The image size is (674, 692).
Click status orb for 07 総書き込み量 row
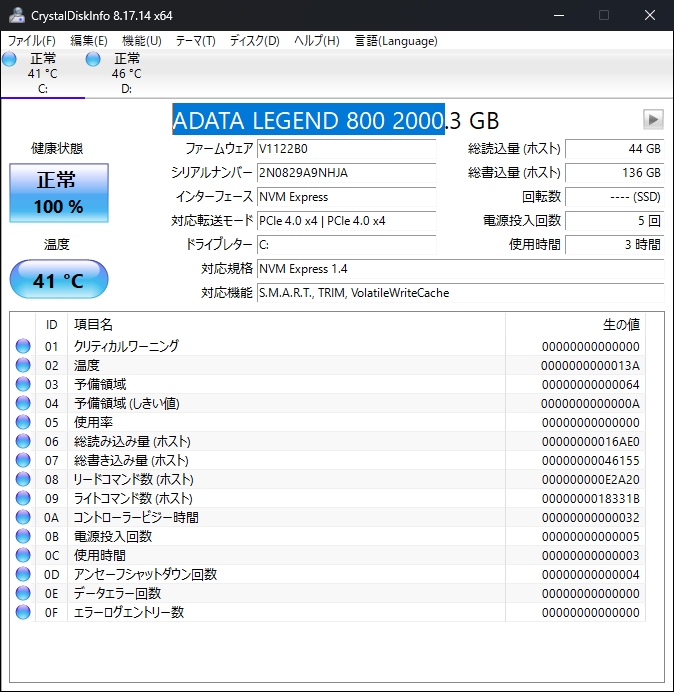point(23,460)
